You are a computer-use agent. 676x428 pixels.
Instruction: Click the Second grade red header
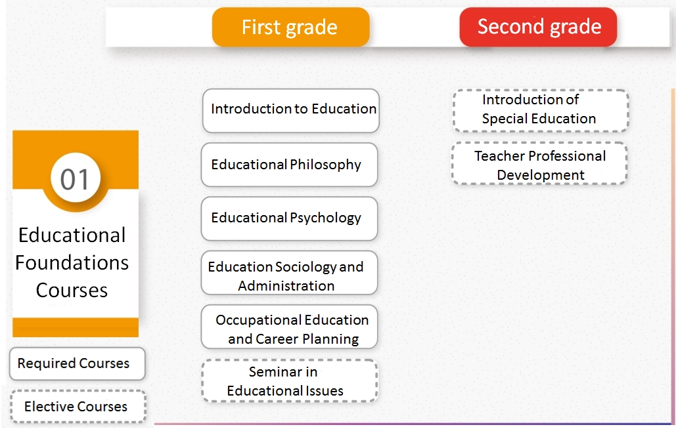click(x=538, y=27)
